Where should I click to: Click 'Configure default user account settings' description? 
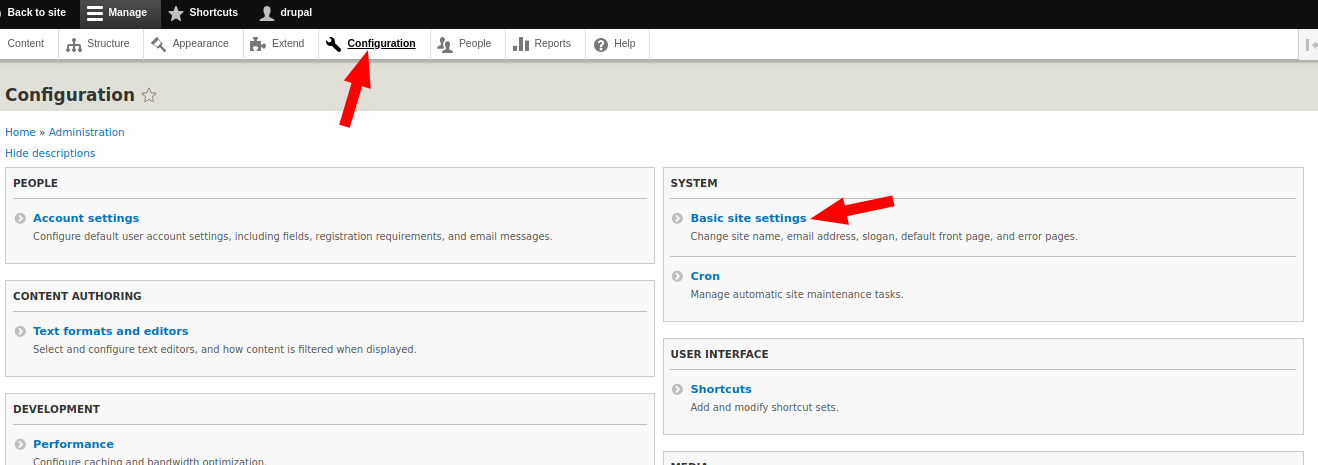(x=292, y=237)
